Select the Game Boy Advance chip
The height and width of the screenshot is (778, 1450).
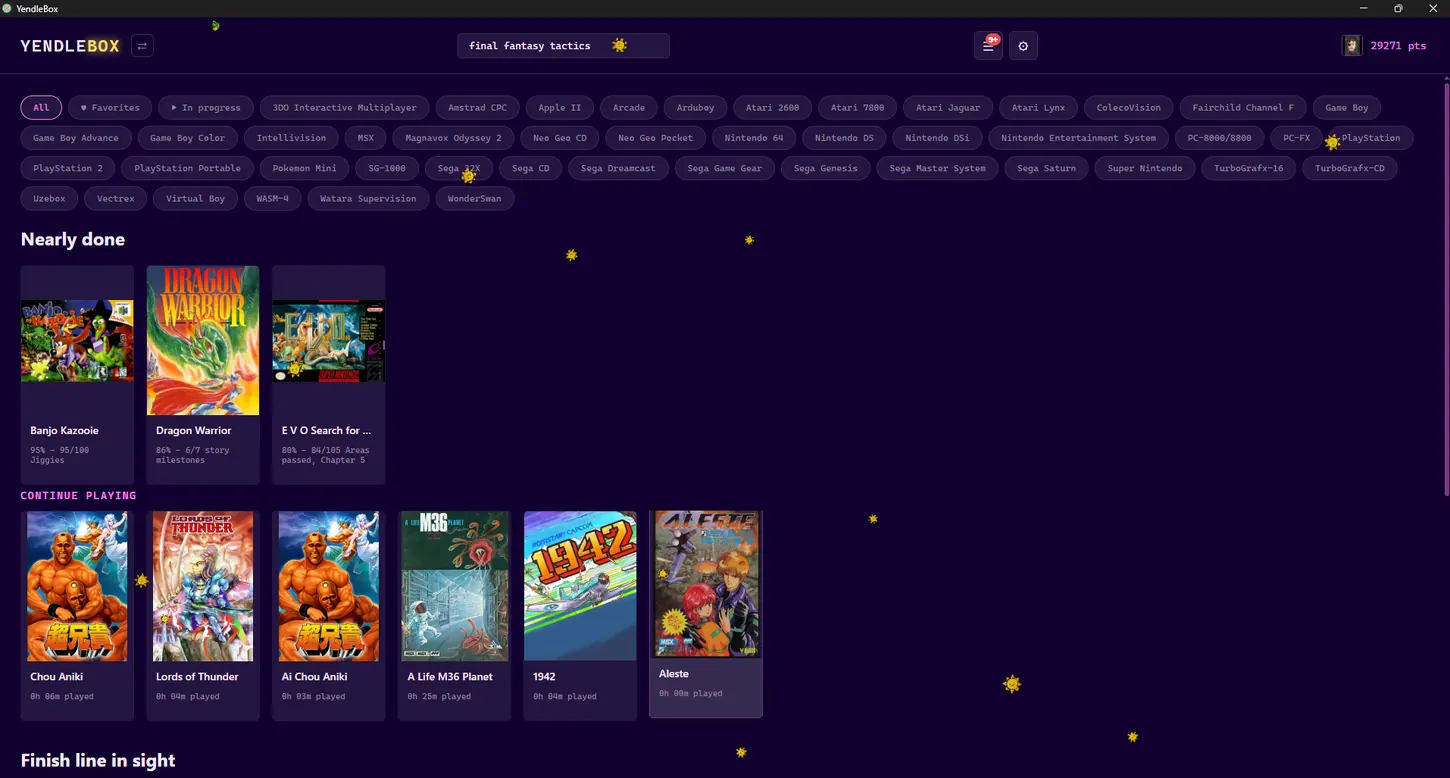[76, 138]
